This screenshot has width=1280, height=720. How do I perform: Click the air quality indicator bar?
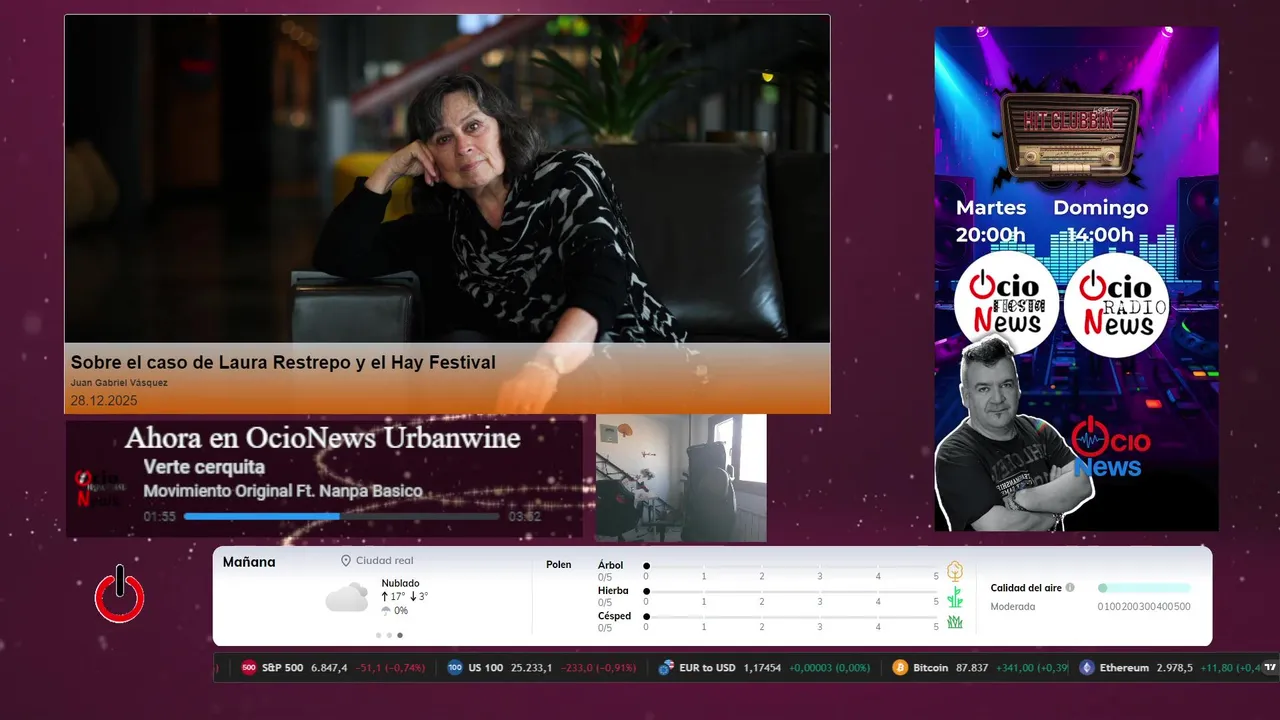point(1144,588)
